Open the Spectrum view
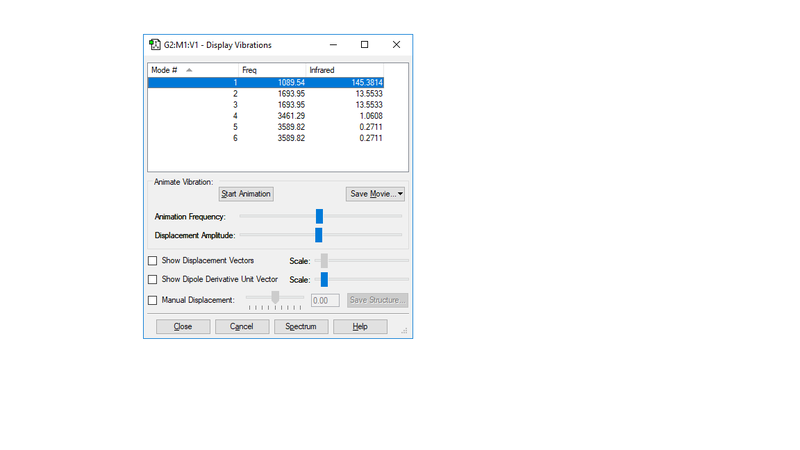Image resolution: width=800 pixels, height=450 pixels. pos(301,327)
